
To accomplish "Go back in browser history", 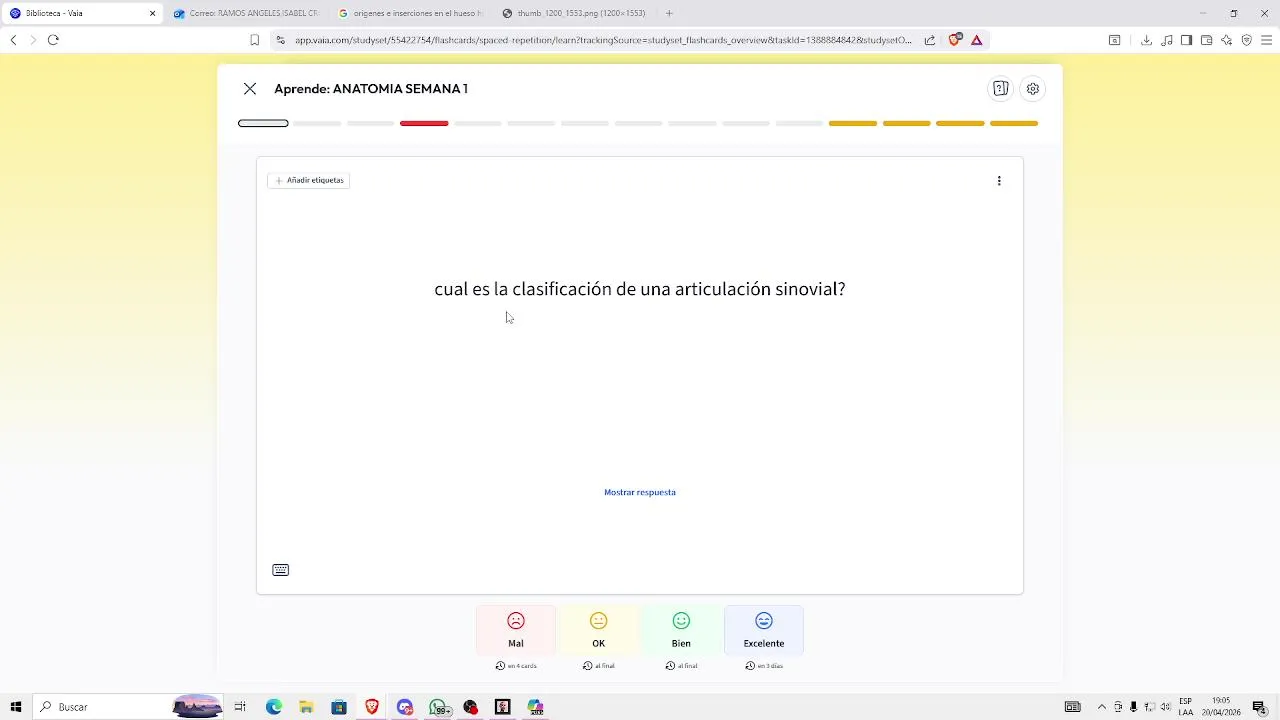I will click(x=13, y=40).
